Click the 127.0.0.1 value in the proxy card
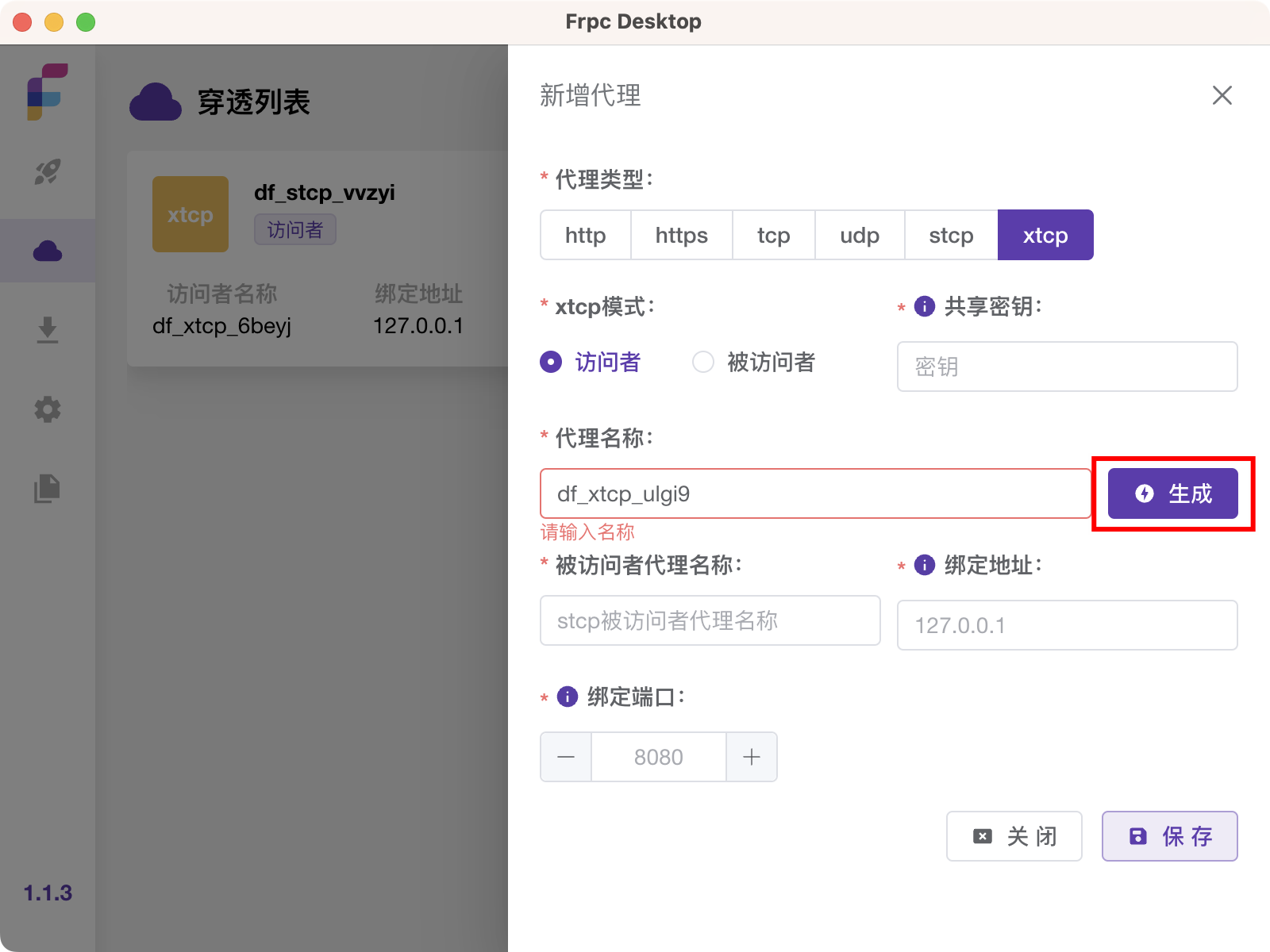The height and width of the screenshot is (952, 1270). coord(418,326)
